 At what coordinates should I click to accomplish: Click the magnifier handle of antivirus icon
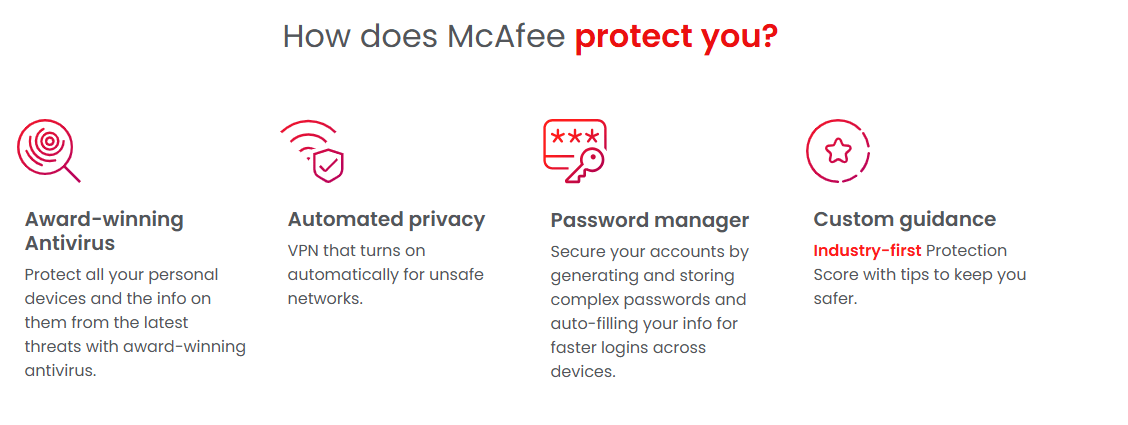[x=71, y=173]
